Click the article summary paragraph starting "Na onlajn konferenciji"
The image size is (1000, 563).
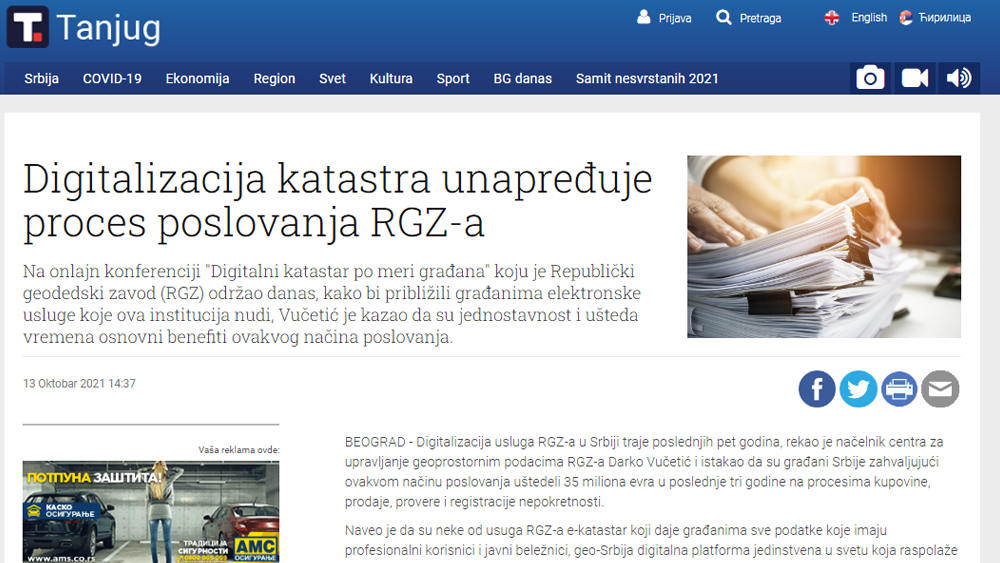tap(332, 304)
